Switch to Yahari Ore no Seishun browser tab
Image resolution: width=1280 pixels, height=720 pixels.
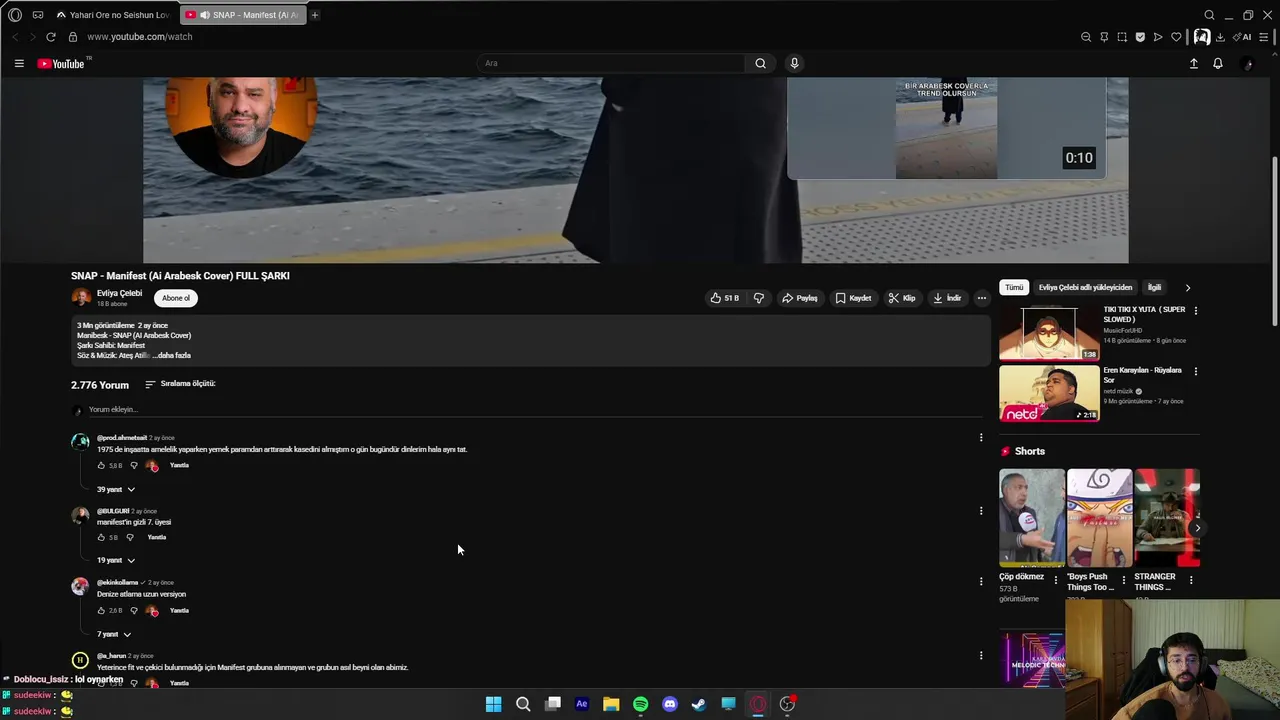[x=112, y=15]
